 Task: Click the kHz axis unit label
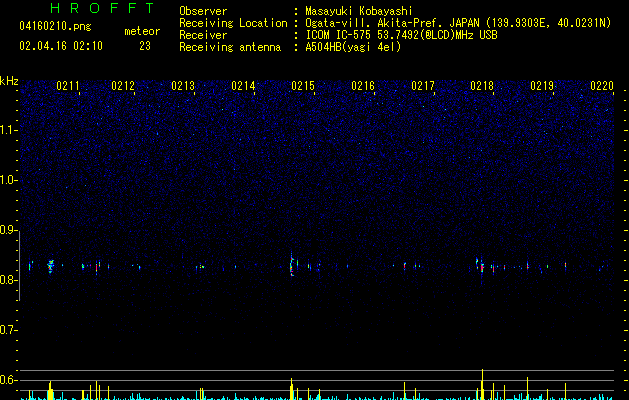click(x=9, y=81)
